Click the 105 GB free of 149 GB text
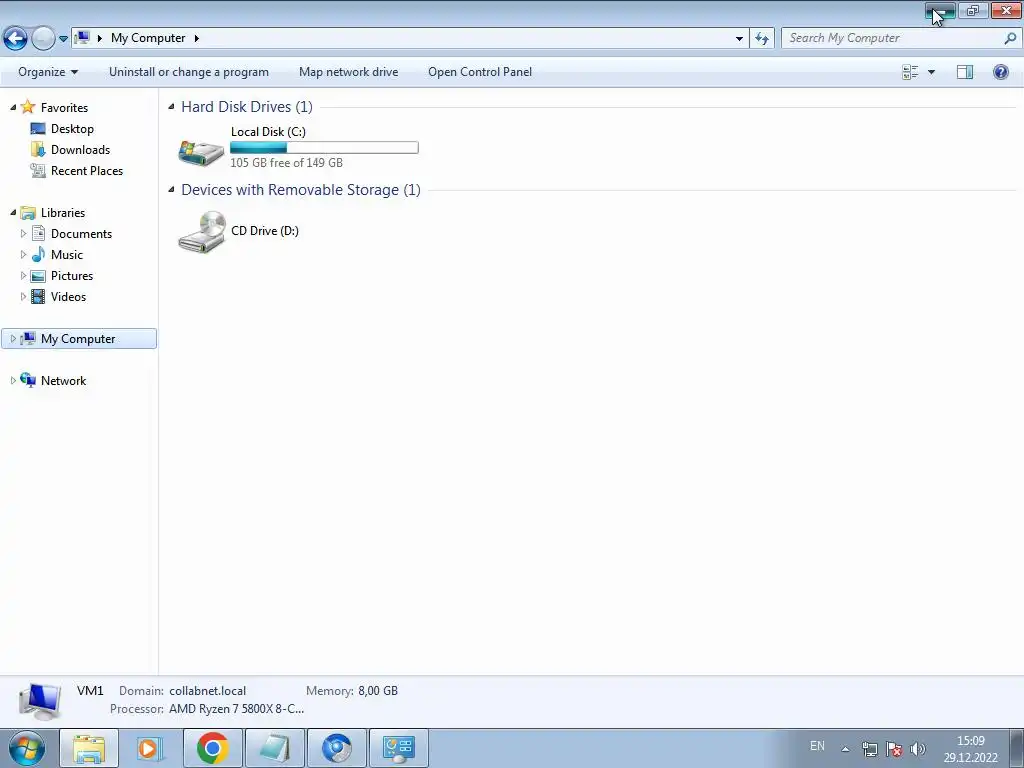Viewport: 1024px width, 768px height. click(286, 163)
